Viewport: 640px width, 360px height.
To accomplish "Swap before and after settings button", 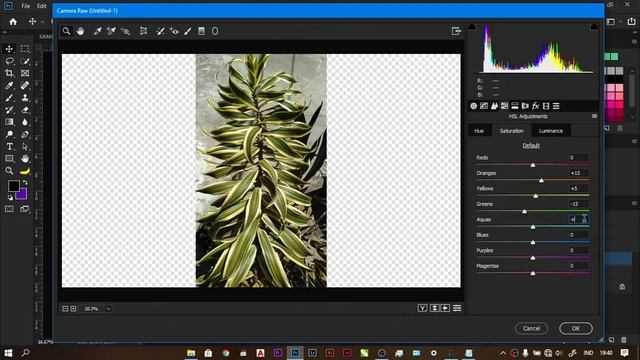I will [x=434, y=308].
